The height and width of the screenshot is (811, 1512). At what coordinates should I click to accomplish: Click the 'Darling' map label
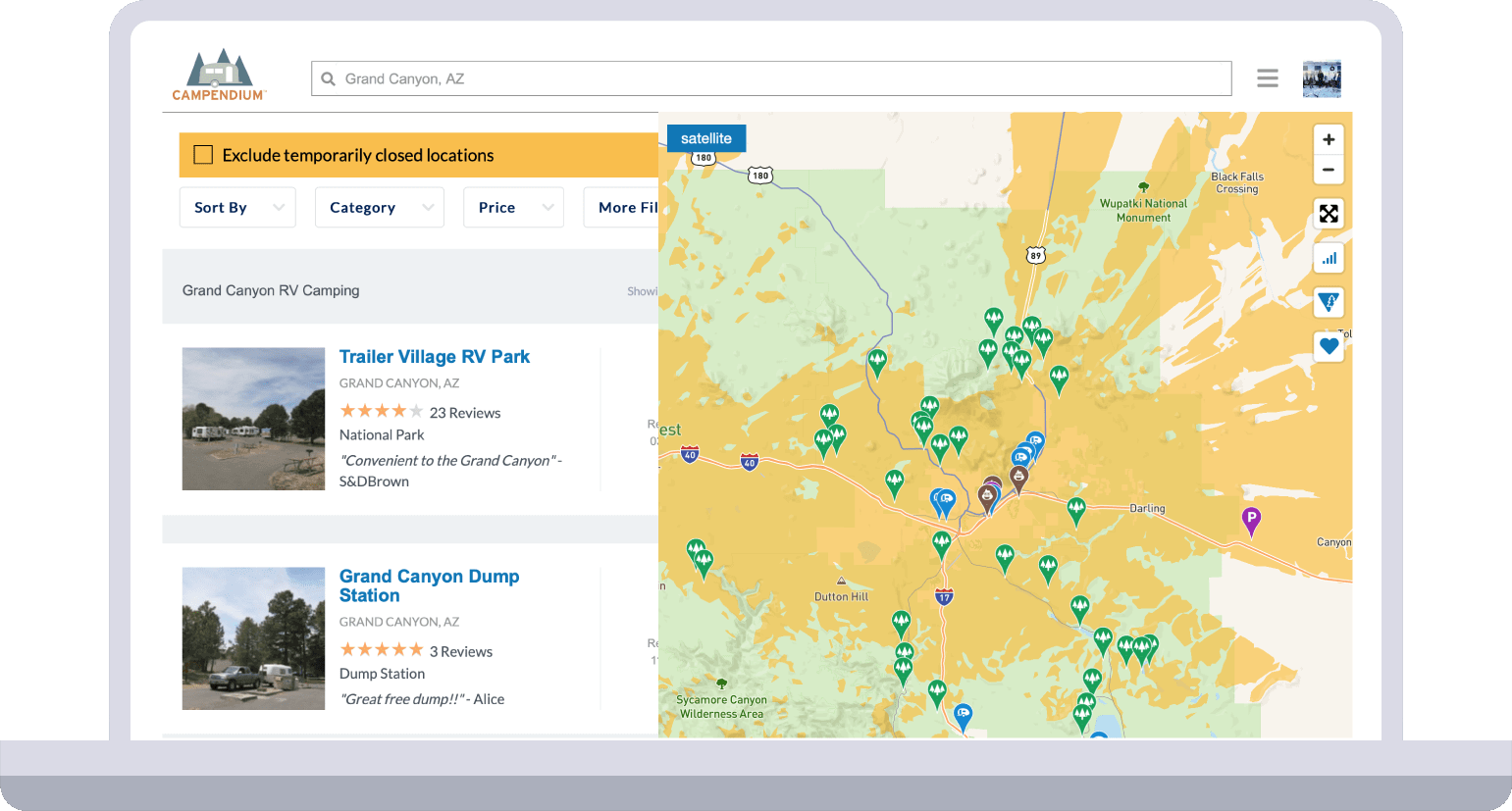click(x=1147, y=508)
